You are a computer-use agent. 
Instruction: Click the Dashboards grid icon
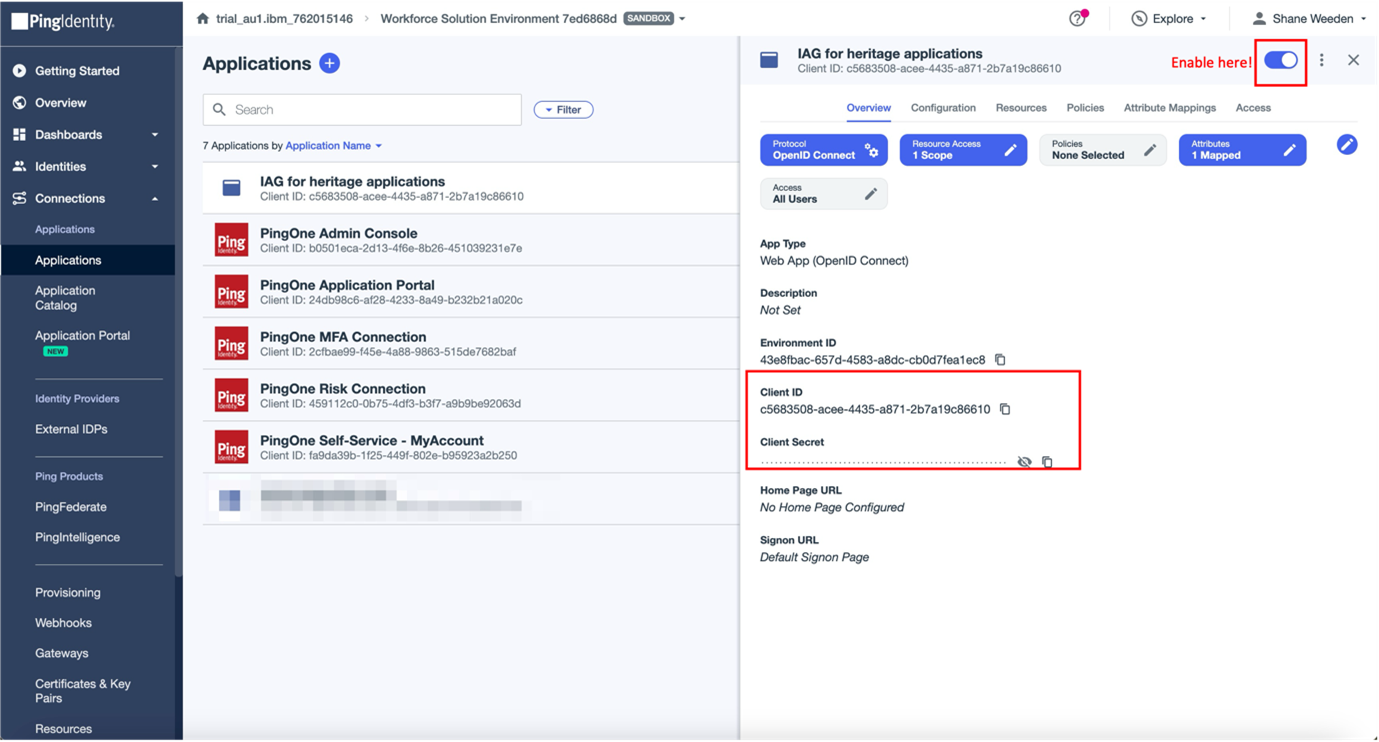point(19,135)
